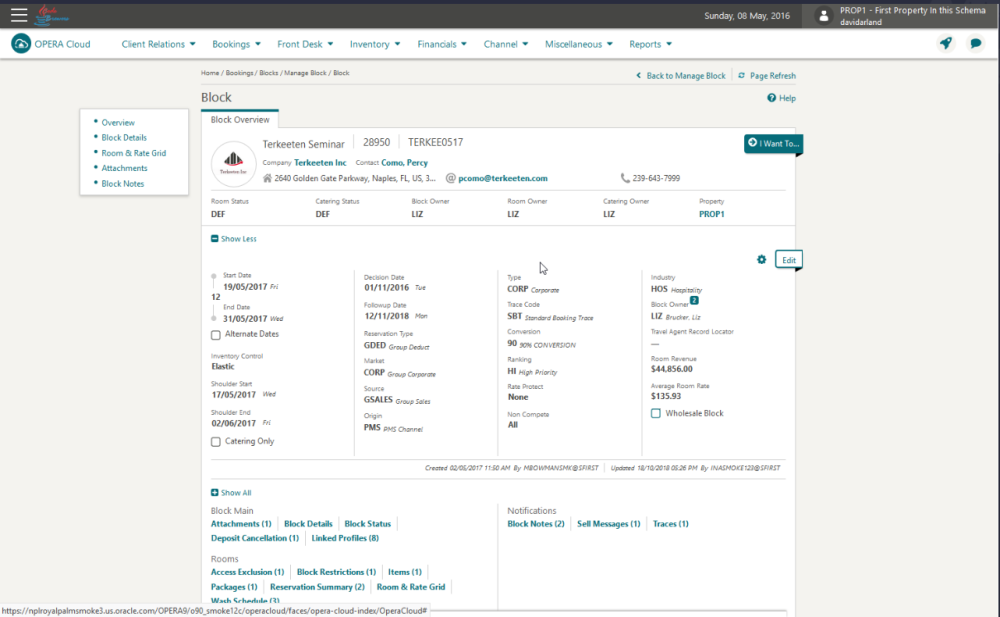This screenshot has width=1000, height=617.
Task: Click Back to Manage Block link
Action: tap(686, 75)
